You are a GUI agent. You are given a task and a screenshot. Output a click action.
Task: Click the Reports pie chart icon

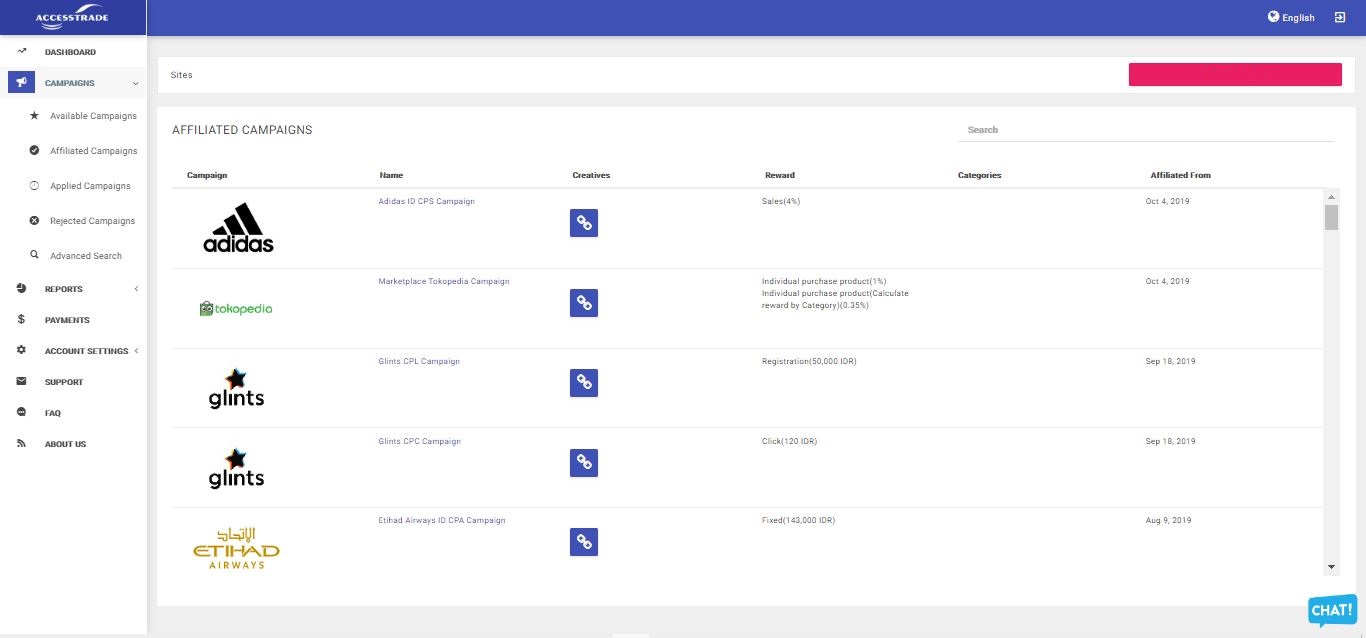coord(22,289)
